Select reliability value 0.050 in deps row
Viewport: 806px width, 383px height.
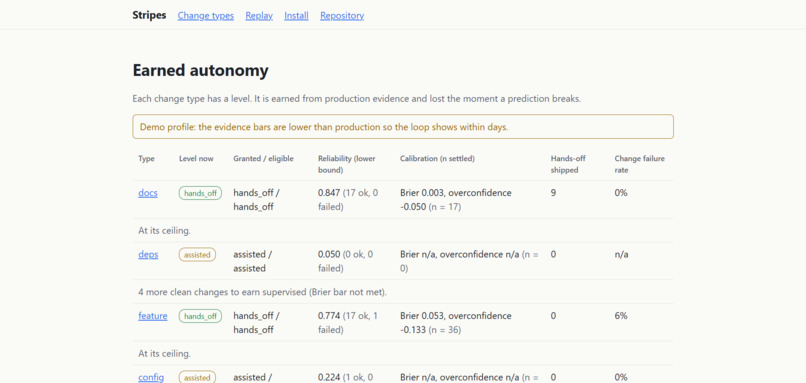click(x=329, y=254)
